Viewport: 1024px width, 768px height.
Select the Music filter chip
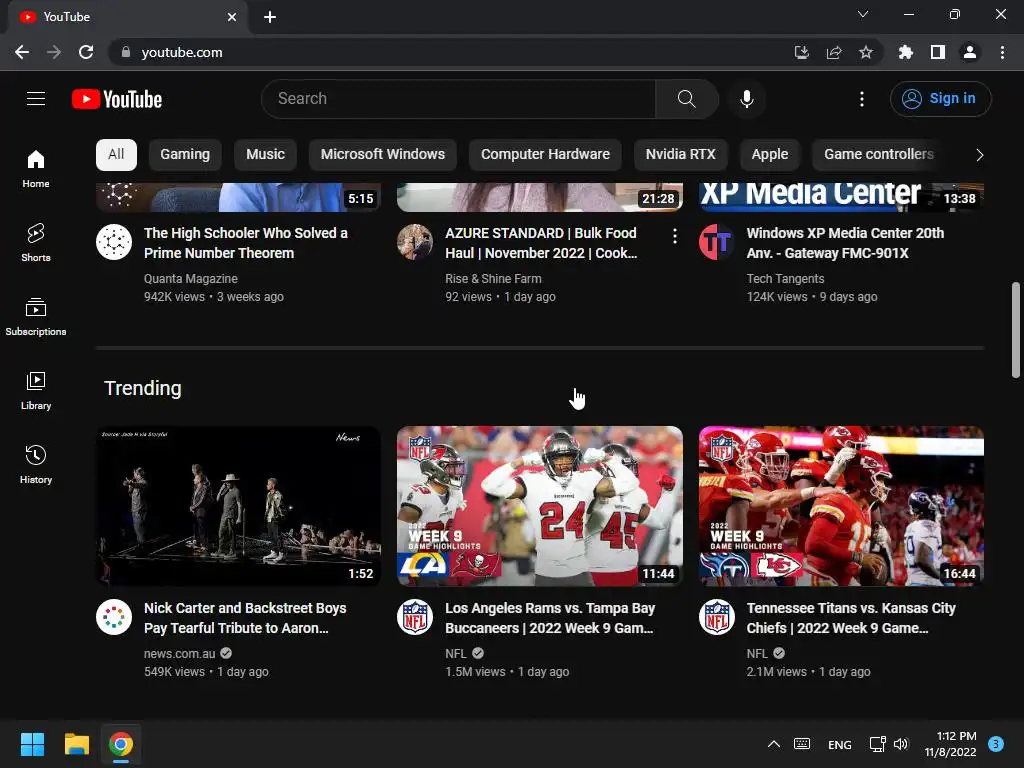(265, 154)
